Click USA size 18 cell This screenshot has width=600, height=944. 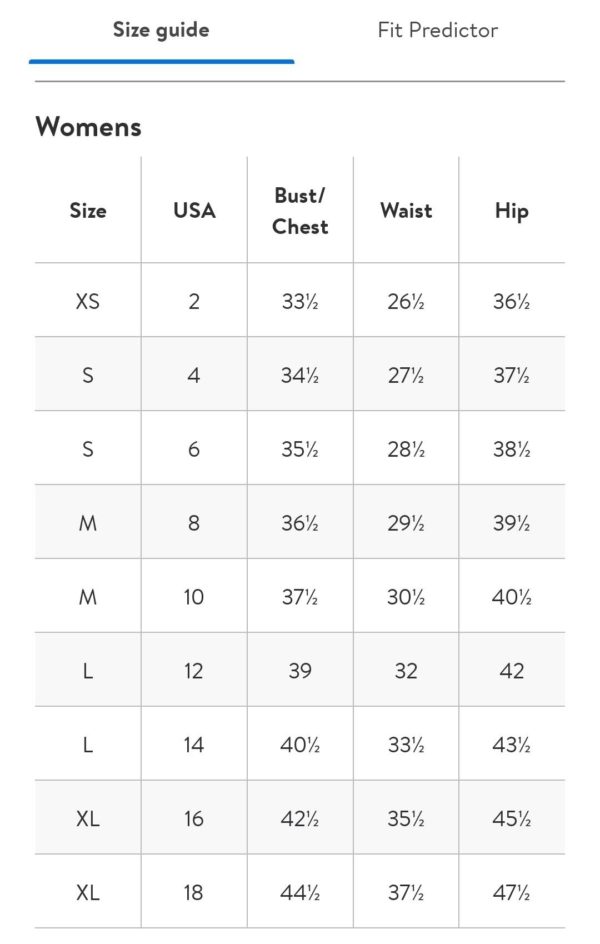[x=194, y=892]
